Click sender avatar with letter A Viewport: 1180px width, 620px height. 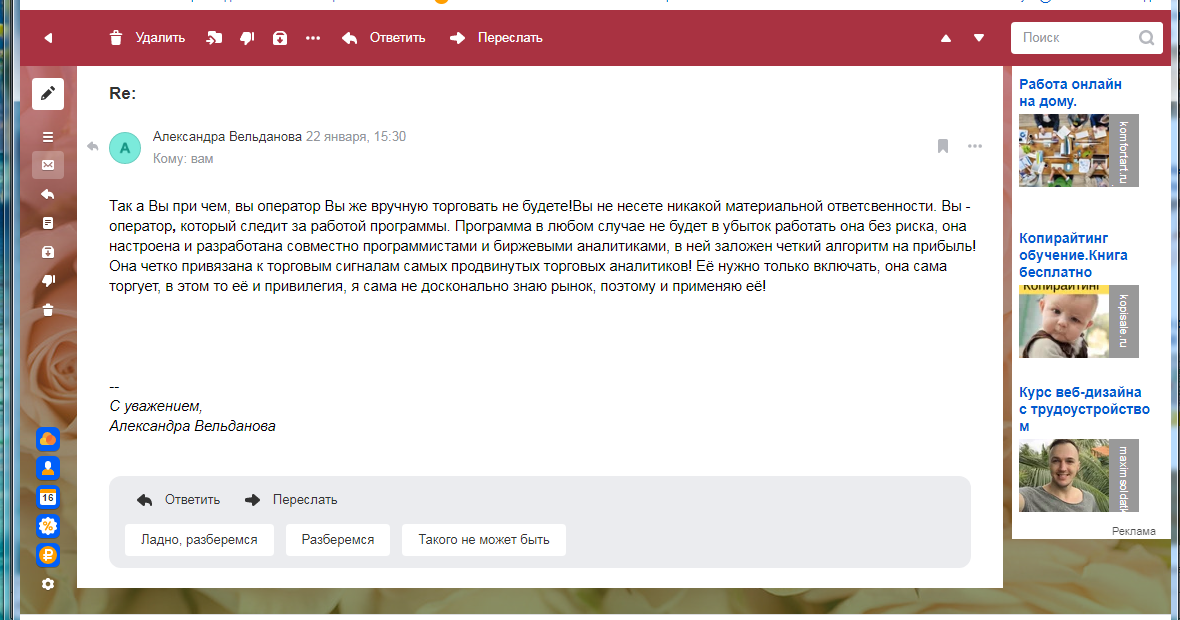125,148
